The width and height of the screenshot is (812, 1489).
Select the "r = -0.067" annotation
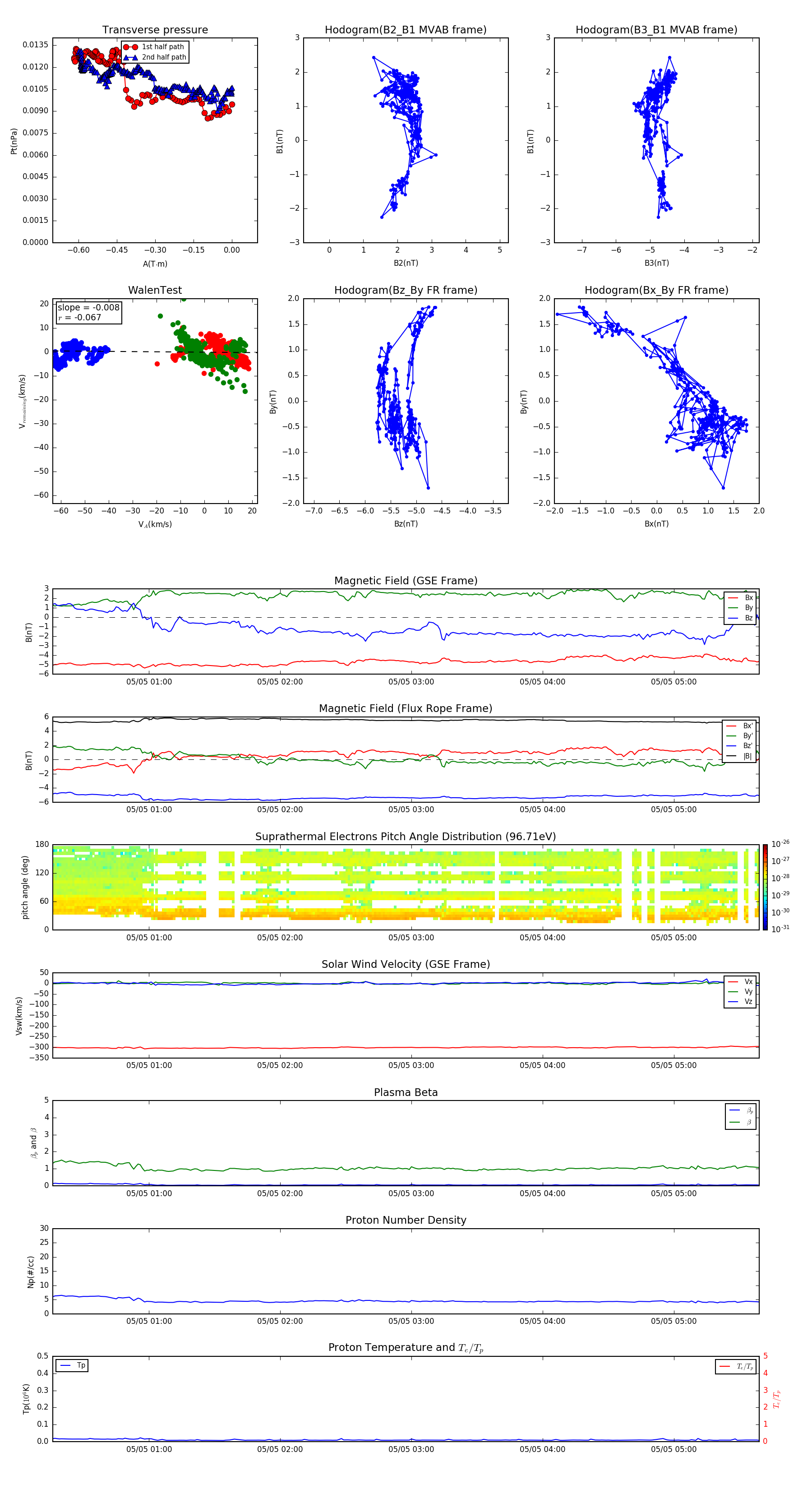click(79, 317)
